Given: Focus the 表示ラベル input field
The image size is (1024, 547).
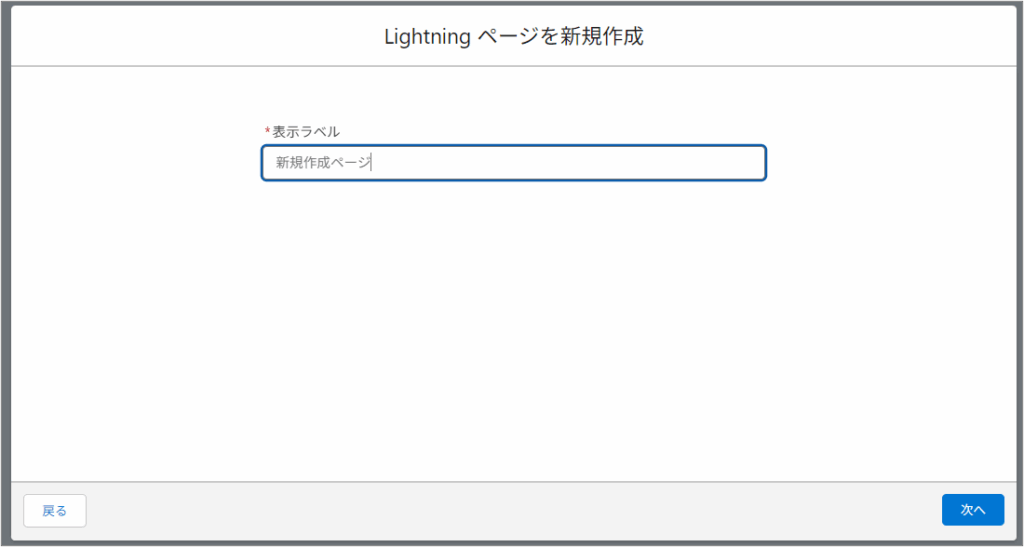Looking at the screenshot, I should click(513, 163).
